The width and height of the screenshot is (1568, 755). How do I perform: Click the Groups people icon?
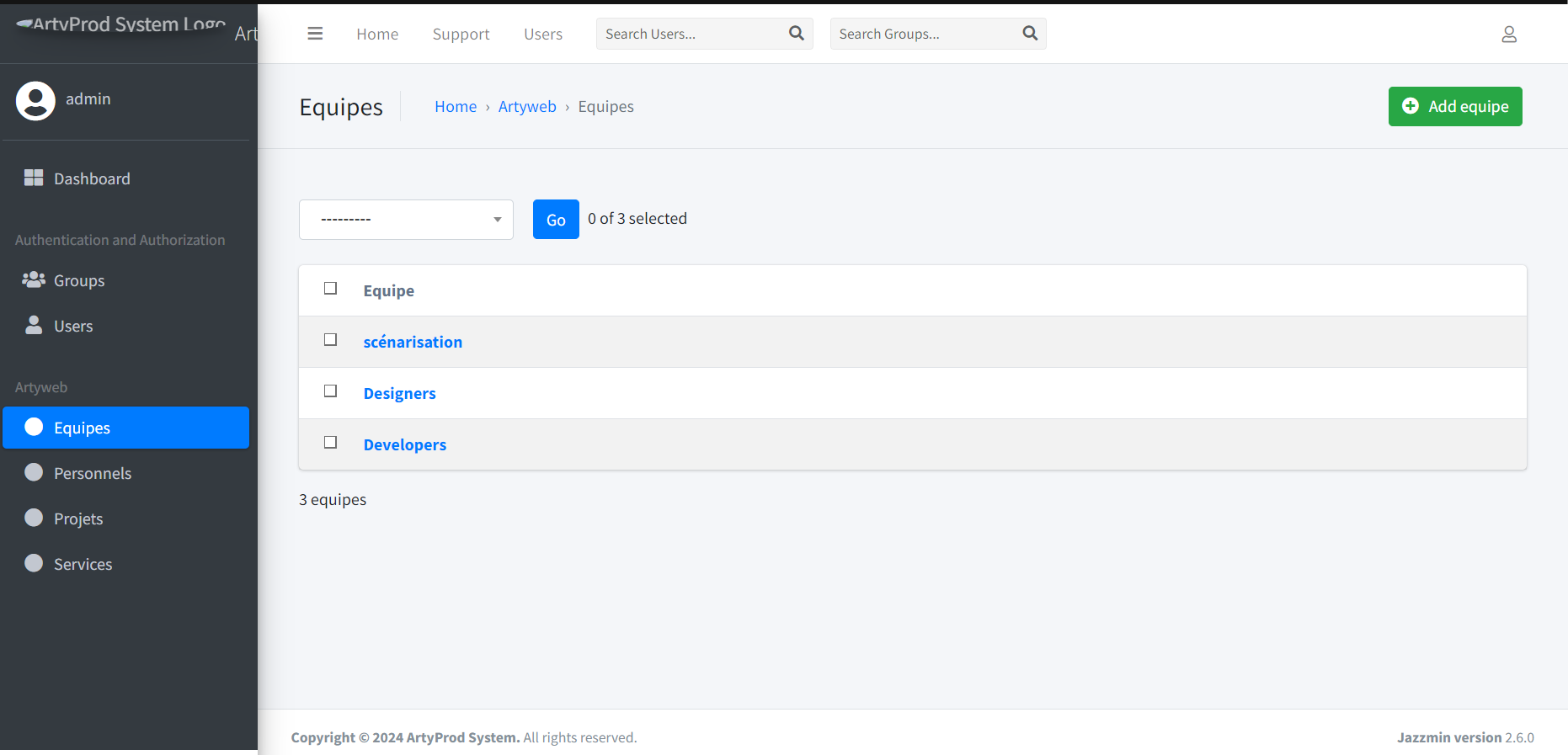tap(34, 279)
